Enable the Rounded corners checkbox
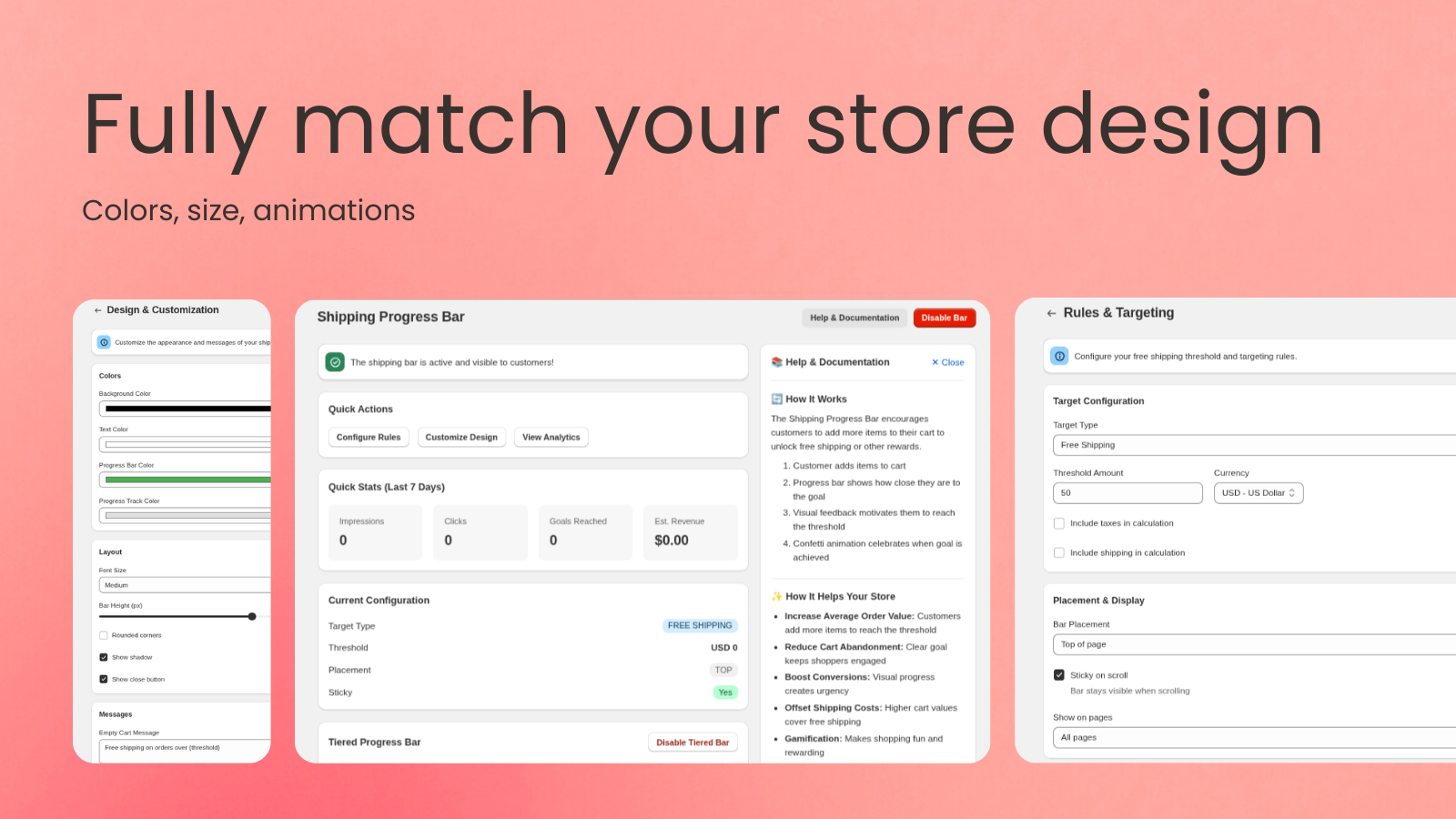 point(103,635)
